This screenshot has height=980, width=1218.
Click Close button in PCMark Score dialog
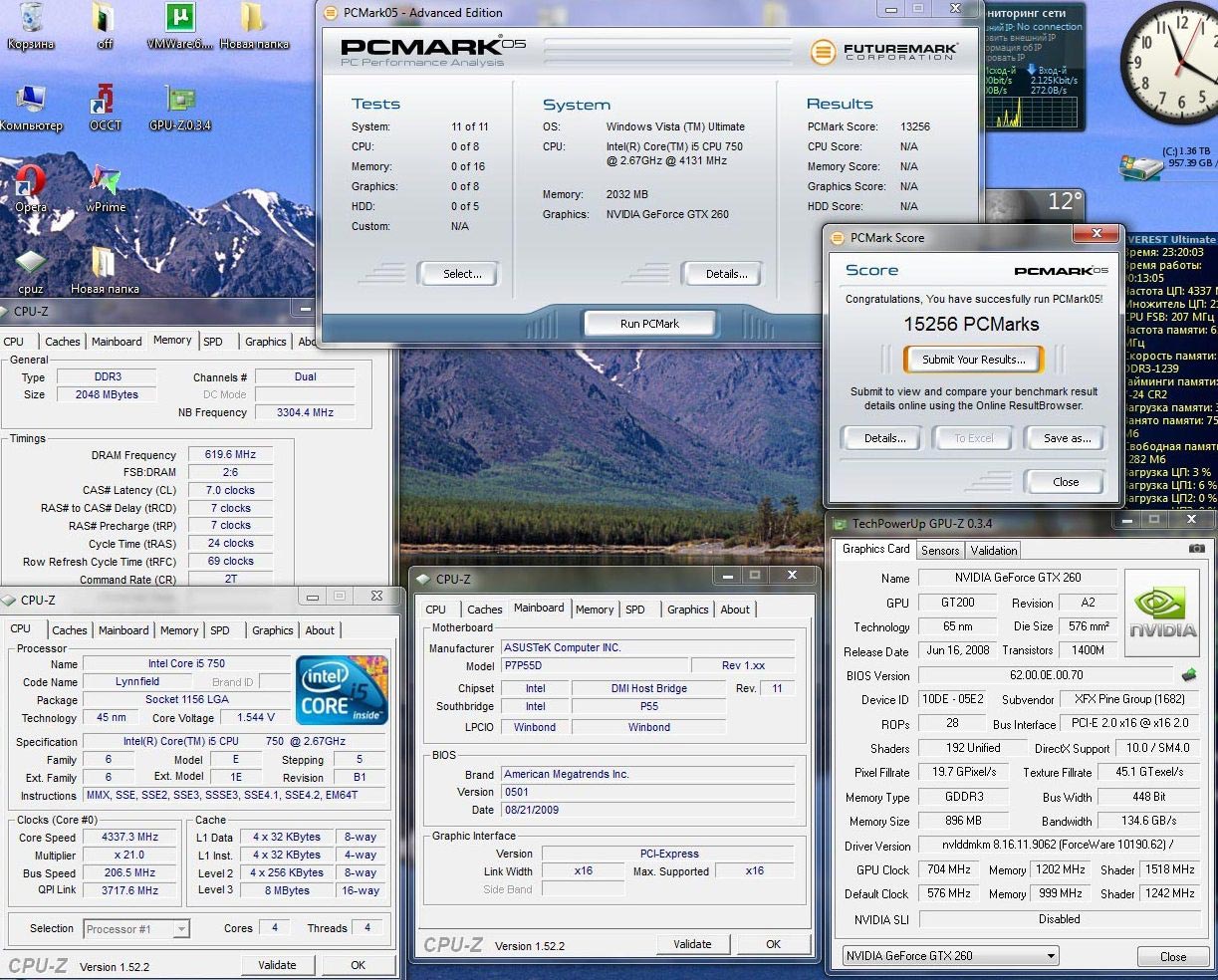[1066, 482]
